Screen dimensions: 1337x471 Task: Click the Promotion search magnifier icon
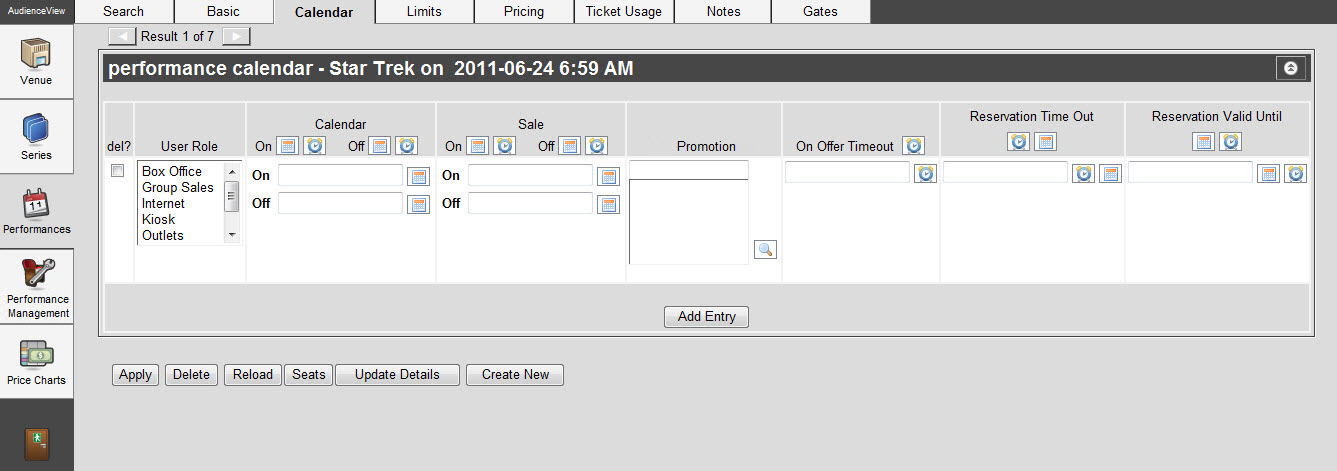click(x=765, y=249)
